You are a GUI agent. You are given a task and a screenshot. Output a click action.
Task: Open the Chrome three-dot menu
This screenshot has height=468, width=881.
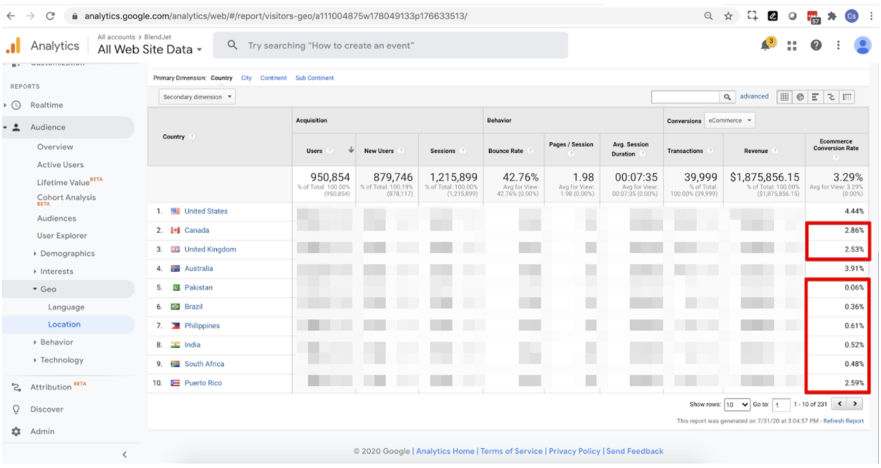(871, 16)
